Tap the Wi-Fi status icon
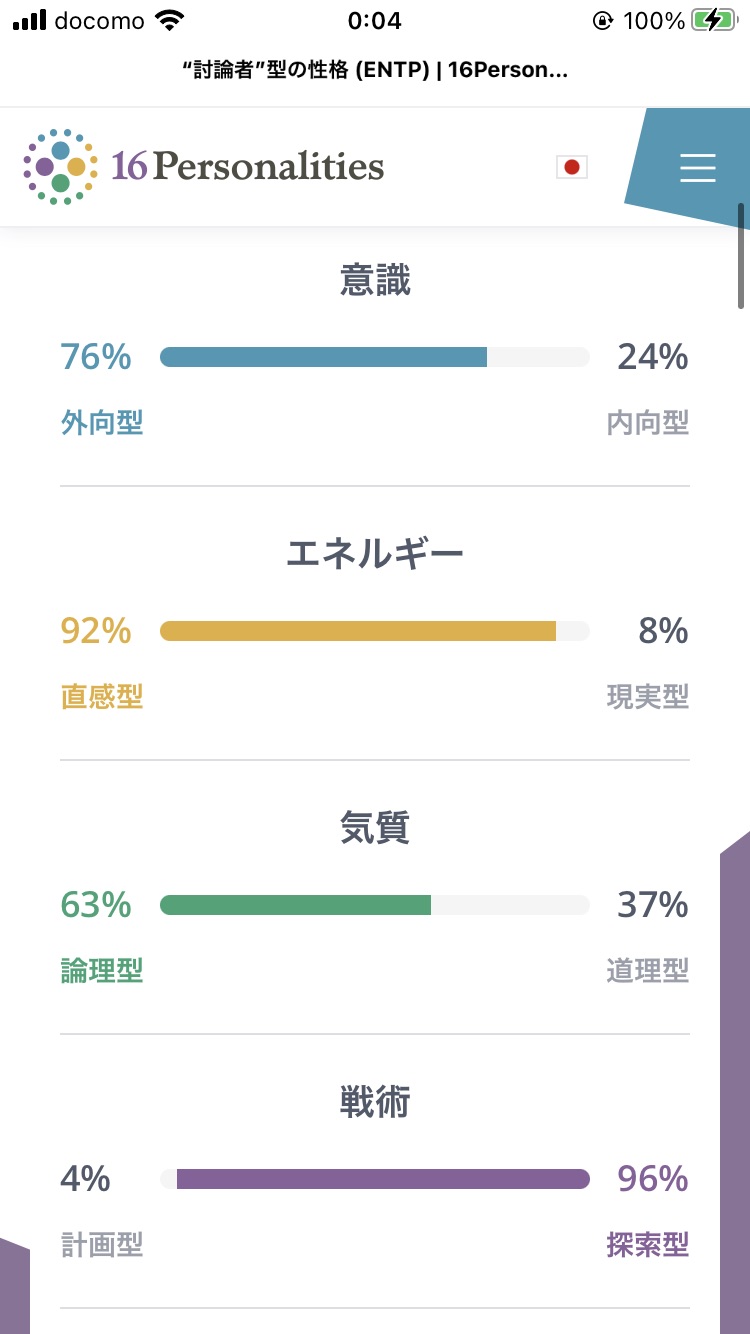Viewport: 750px width, 1334px height. click(170, 20)
